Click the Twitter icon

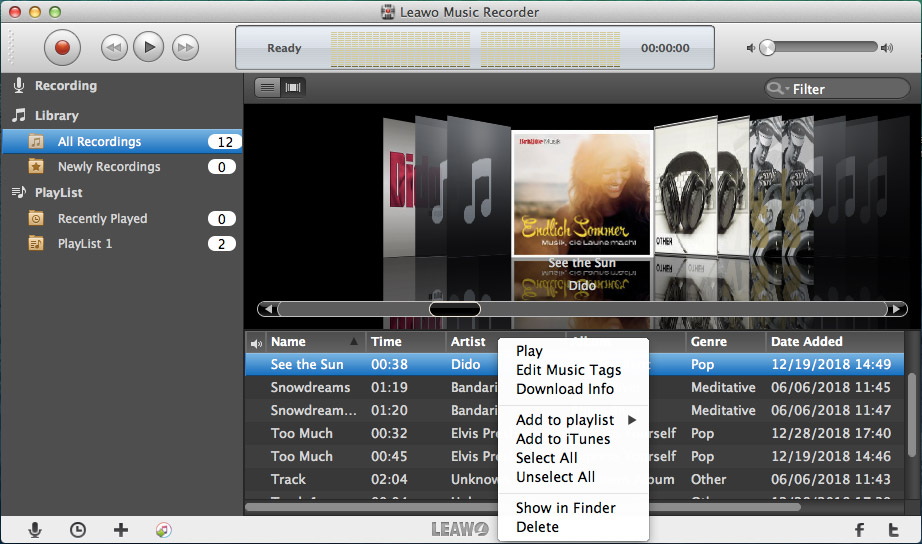pyautogui.click(x=893, y=530)
